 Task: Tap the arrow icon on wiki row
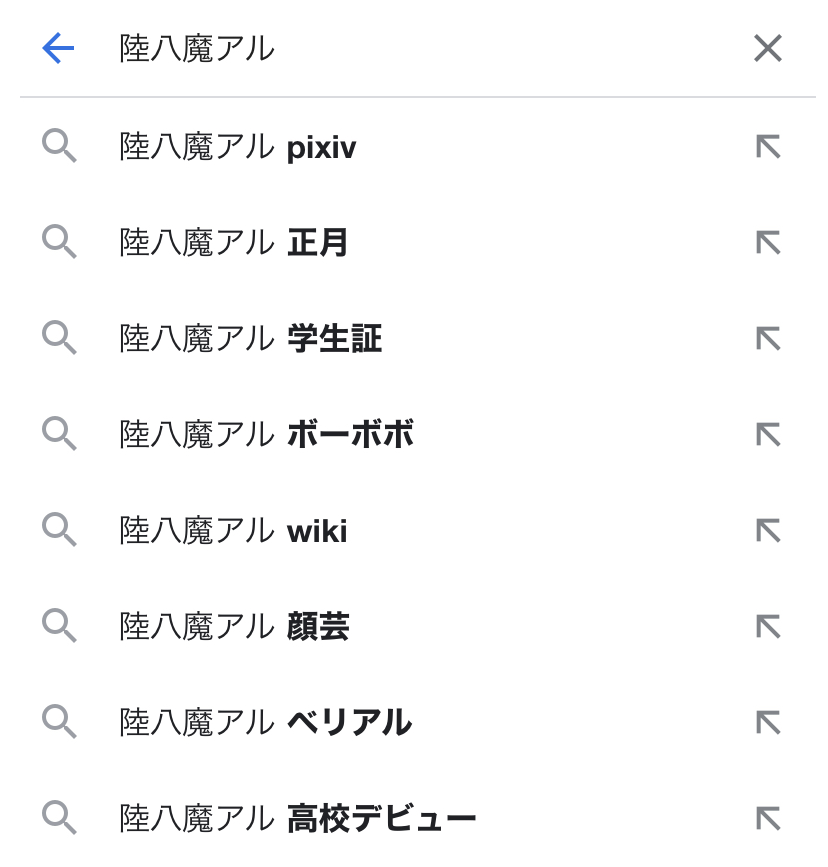click(x=767, y=531)
